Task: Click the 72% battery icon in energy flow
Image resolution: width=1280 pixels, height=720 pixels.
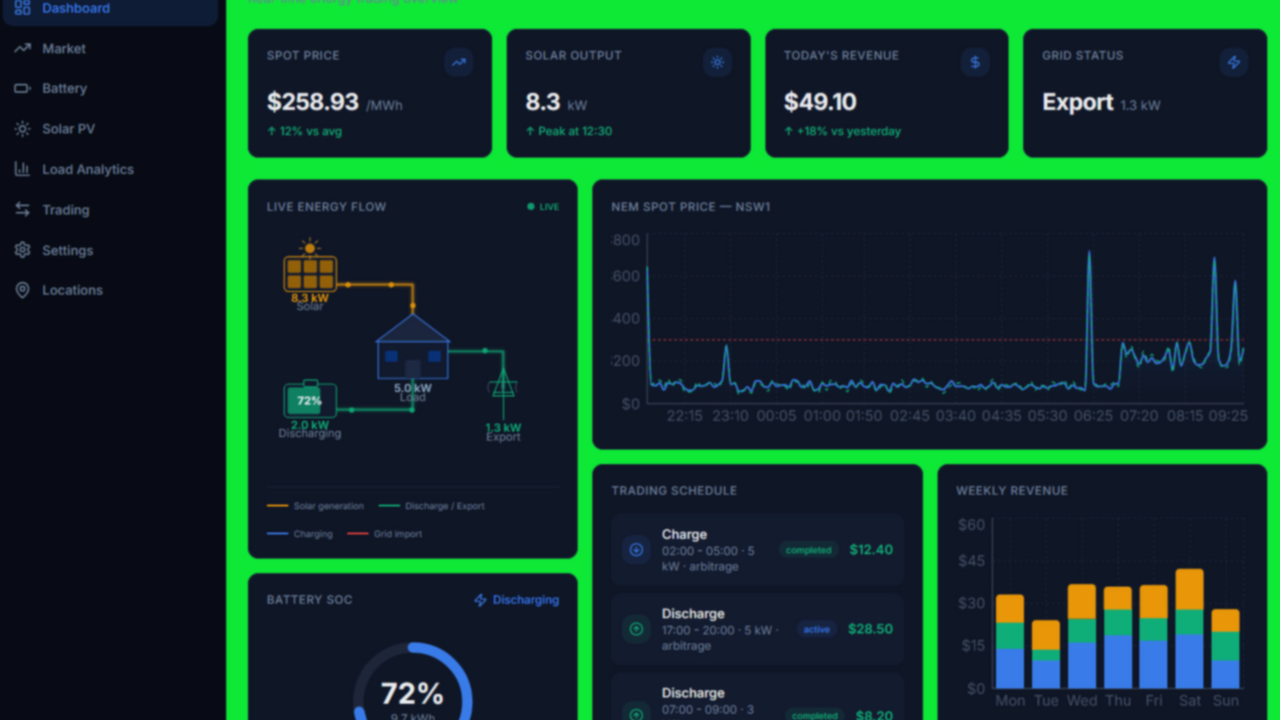Action: point(310,399)
